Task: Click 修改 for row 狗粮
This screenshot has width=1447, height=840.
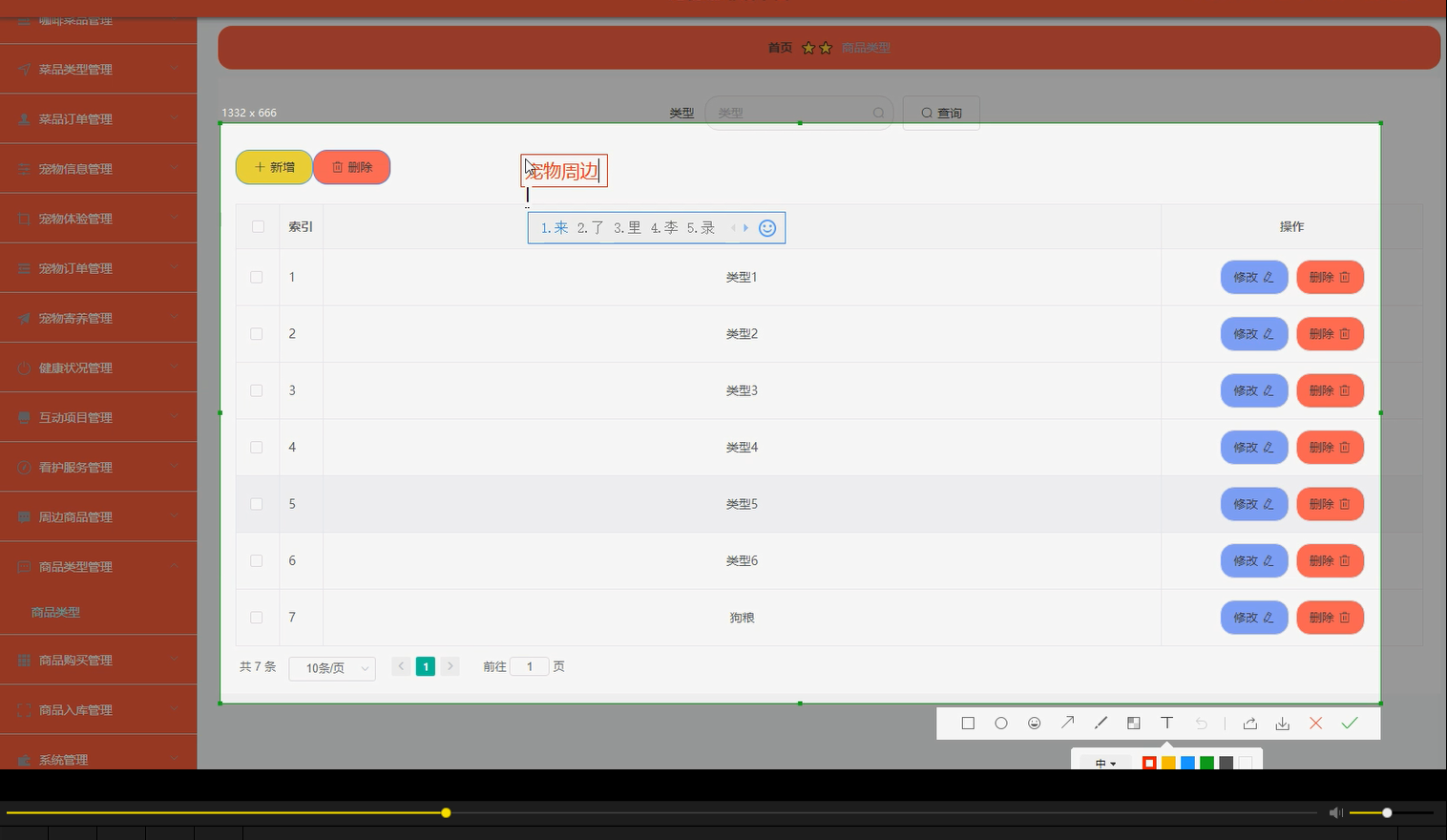Action: click(x=1254, y=618)
